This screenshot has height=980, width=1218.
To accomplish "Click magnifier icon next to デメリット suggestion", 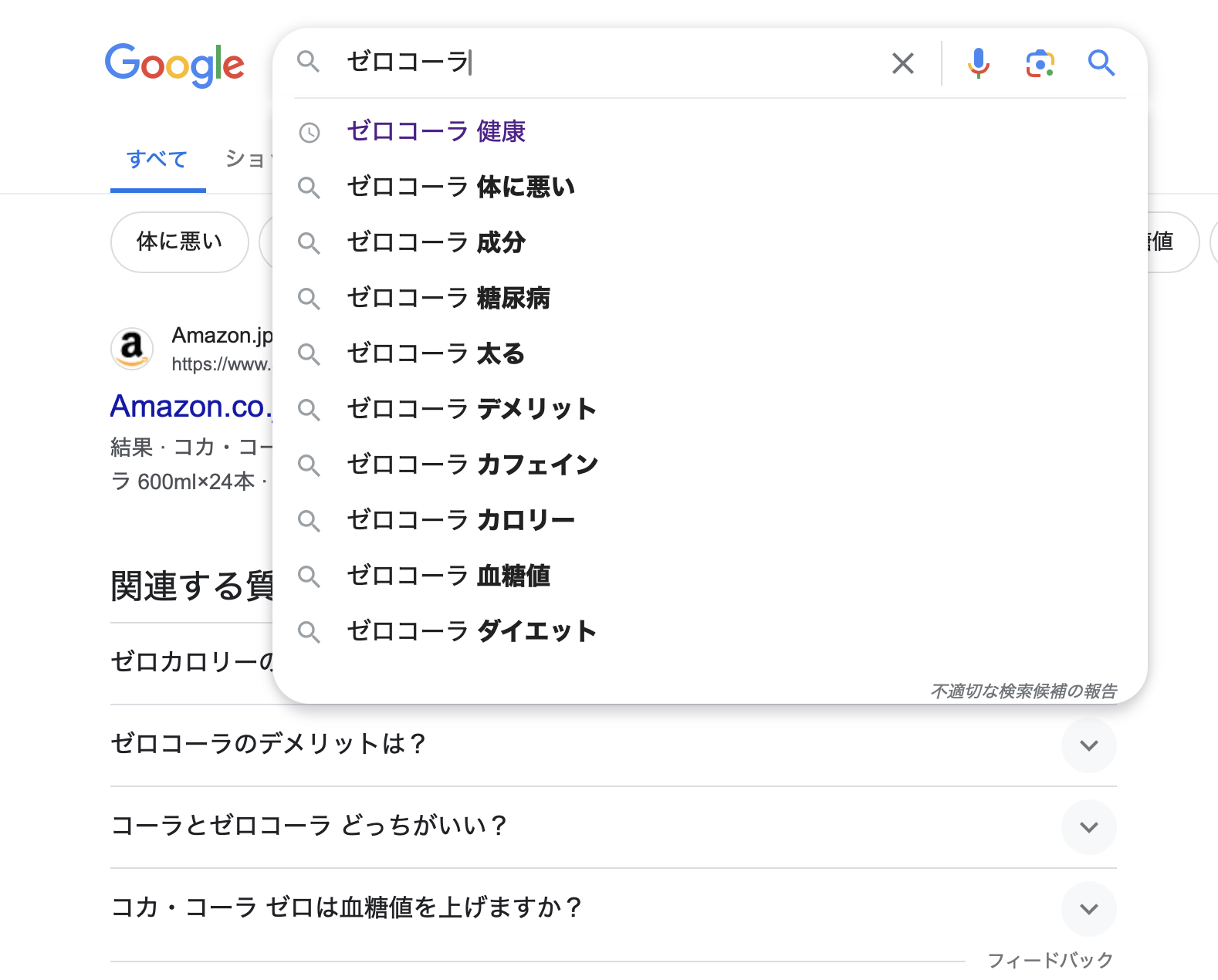I will 309,410.
